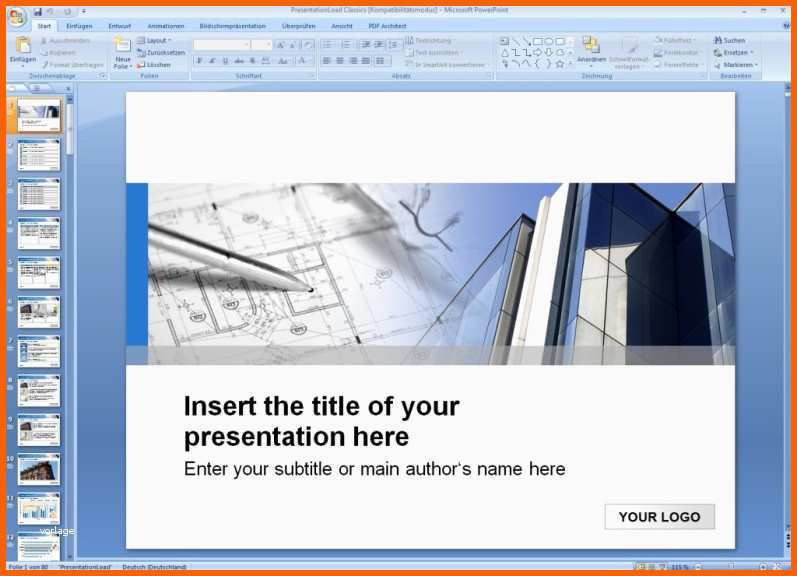797x576 pixels.
Task: Toggle italic text formatting
Action: coord(212,61)
